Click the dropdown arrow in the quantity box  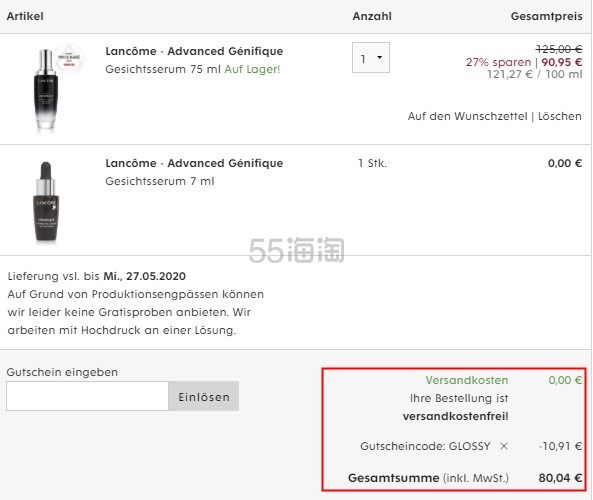(x=379, y=57)
